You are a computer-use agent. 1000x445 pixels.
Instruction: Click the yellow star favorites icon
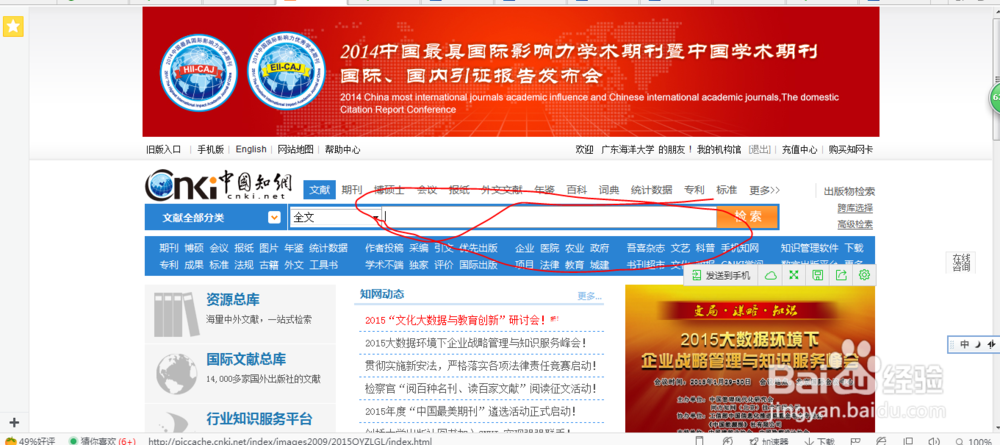coord(13,26)
